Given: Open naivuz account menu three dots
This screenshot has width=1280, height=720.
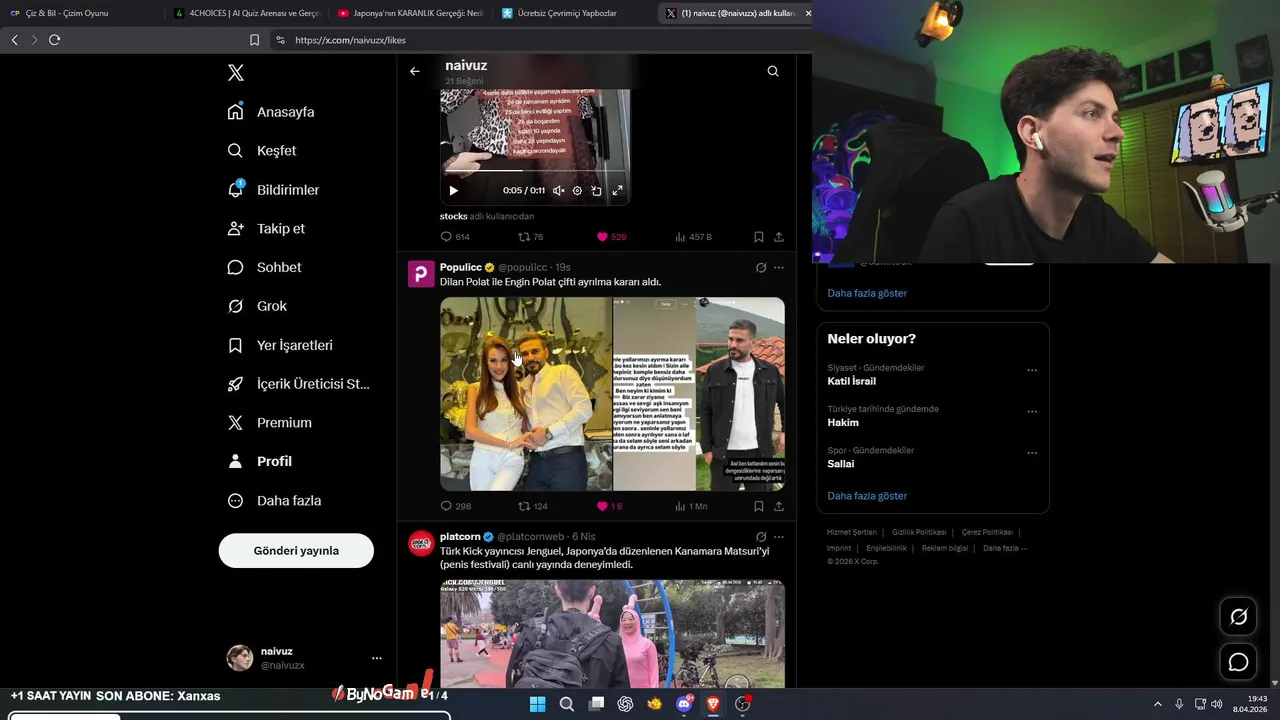Looking at the screenshot, I should coord(377,658).
